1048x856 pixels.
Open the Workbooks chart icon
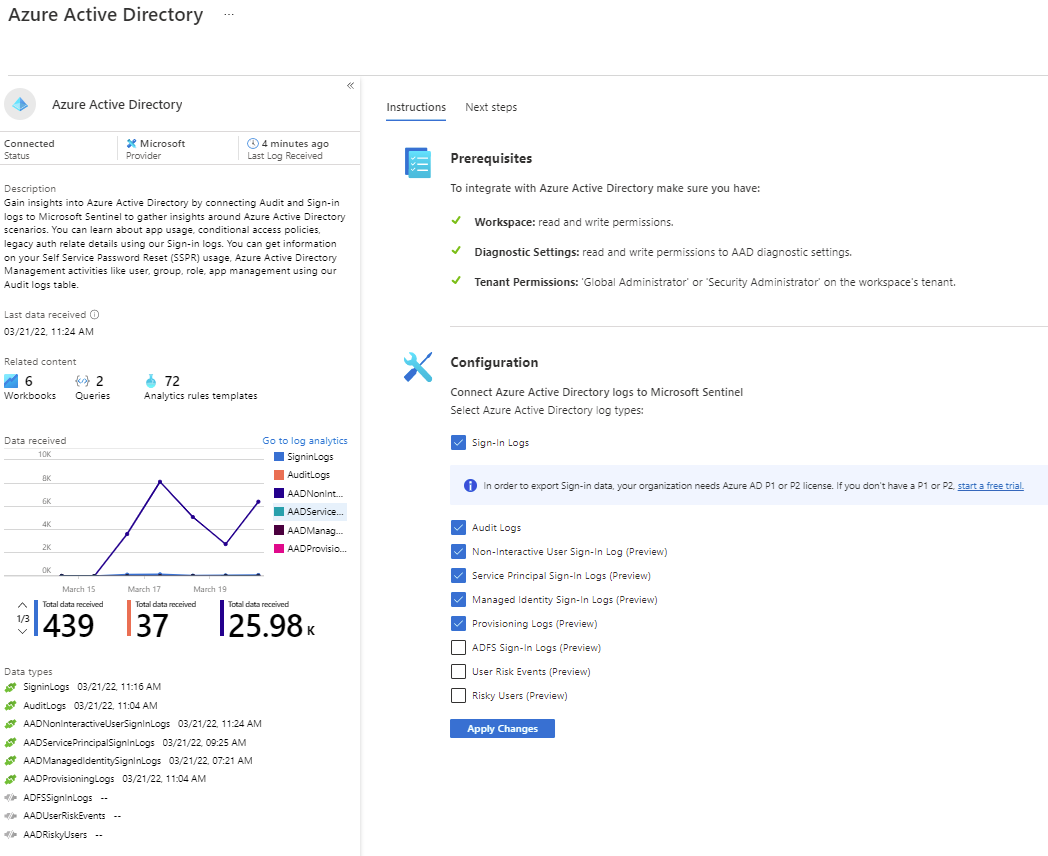tap(11, 381)
